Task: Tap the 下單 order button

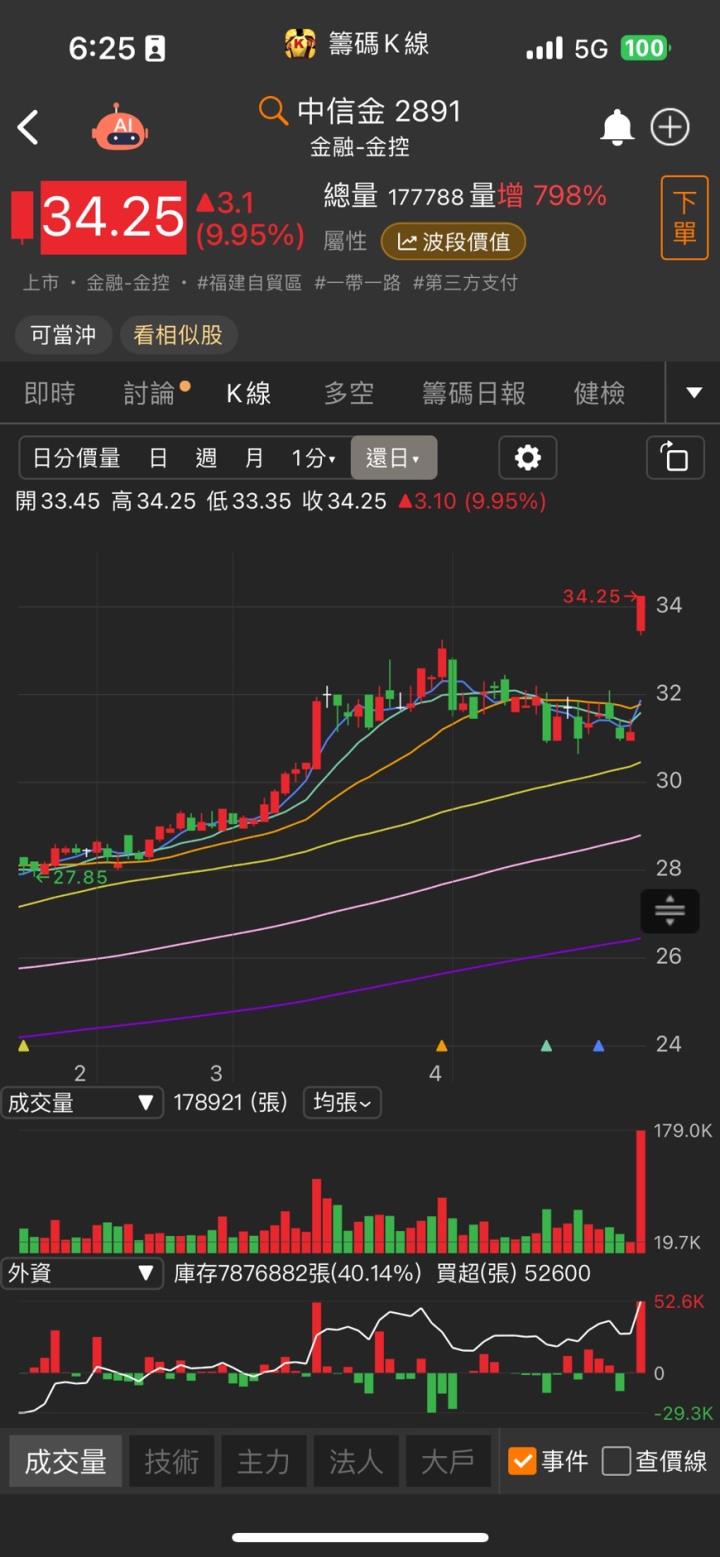Action: (684, 217)
